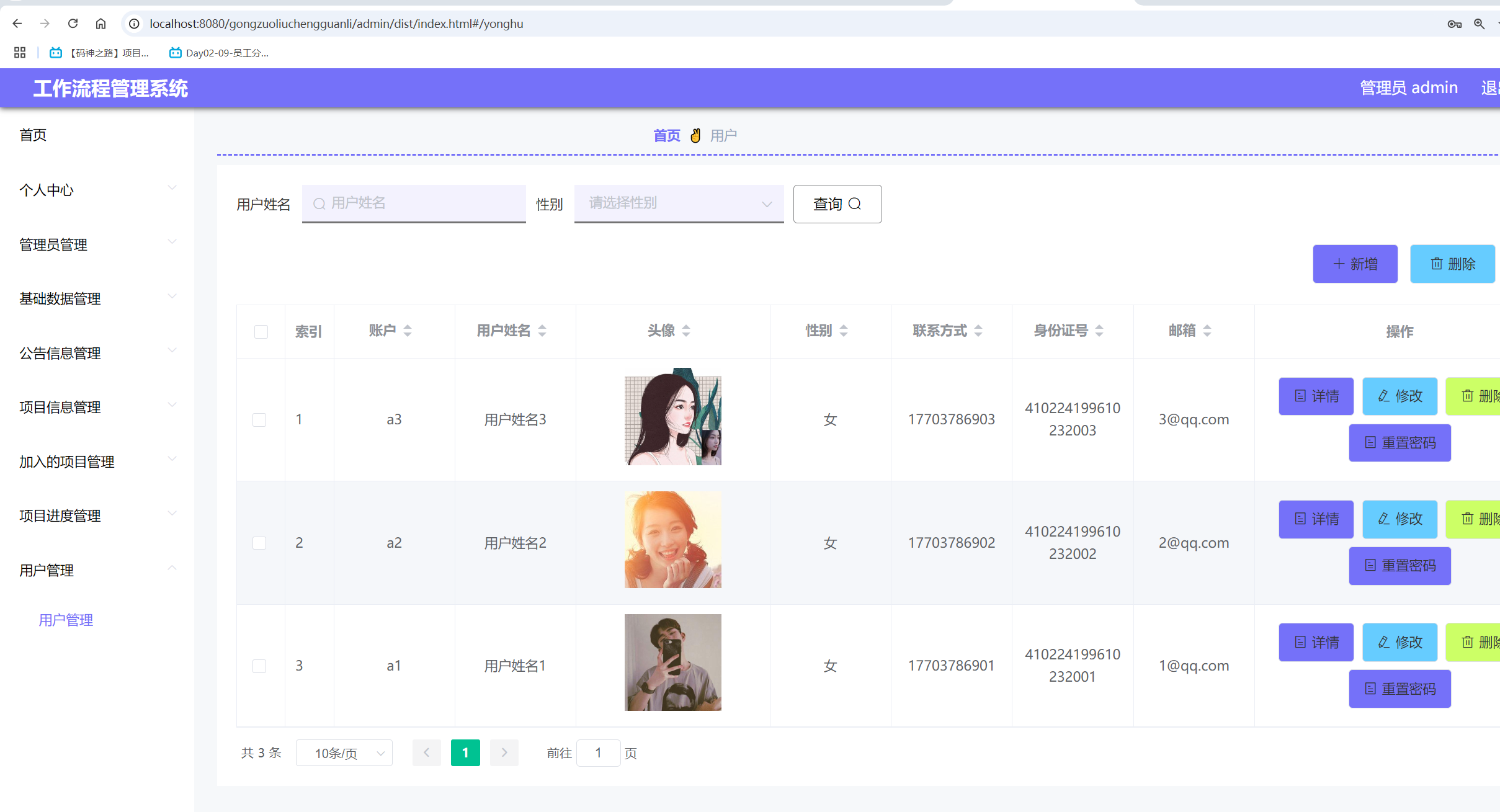The height and width of the screenshot is (812, 1500).
Task: Check the row checkbox for account a1
Action: point(259,665)
